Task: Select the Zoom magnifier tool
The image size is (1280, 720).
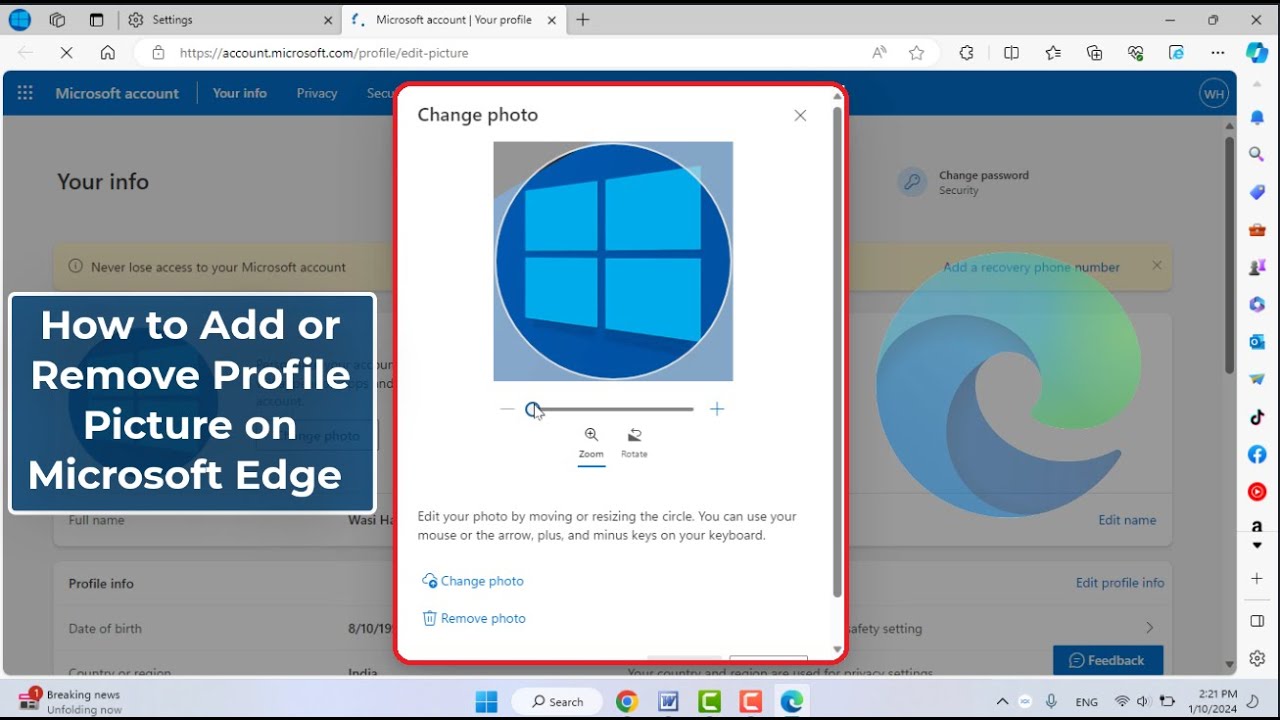Action: [x=591, y=443]
